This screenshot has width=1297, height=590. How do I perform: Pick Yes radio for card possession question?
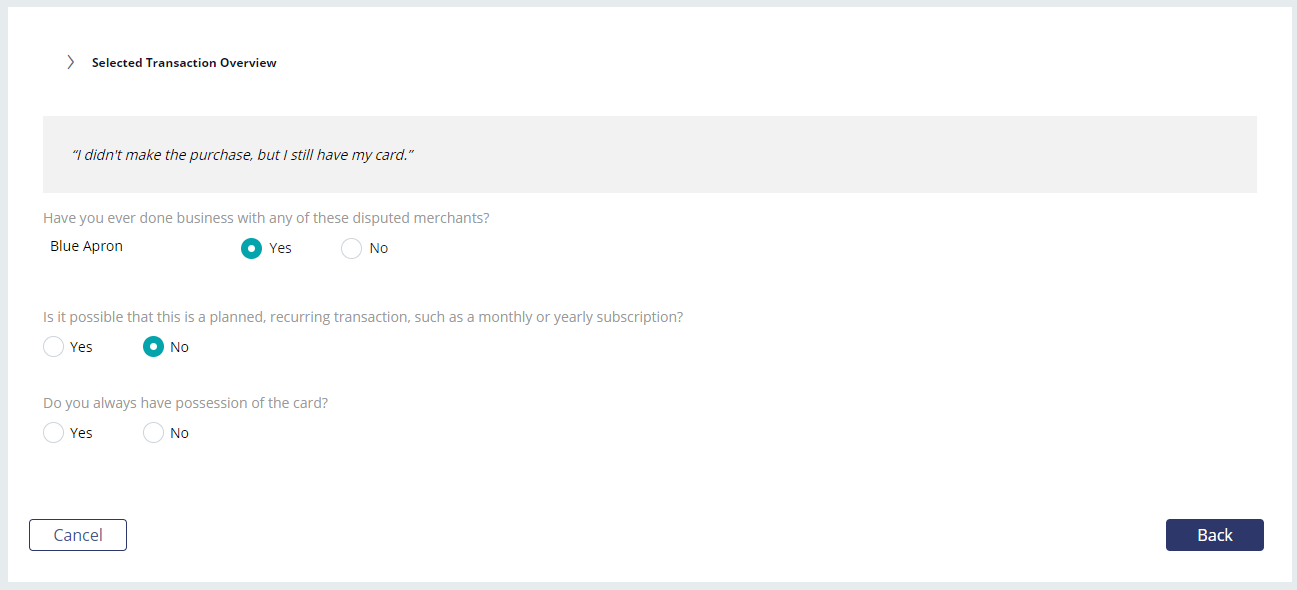click(53, 433)
